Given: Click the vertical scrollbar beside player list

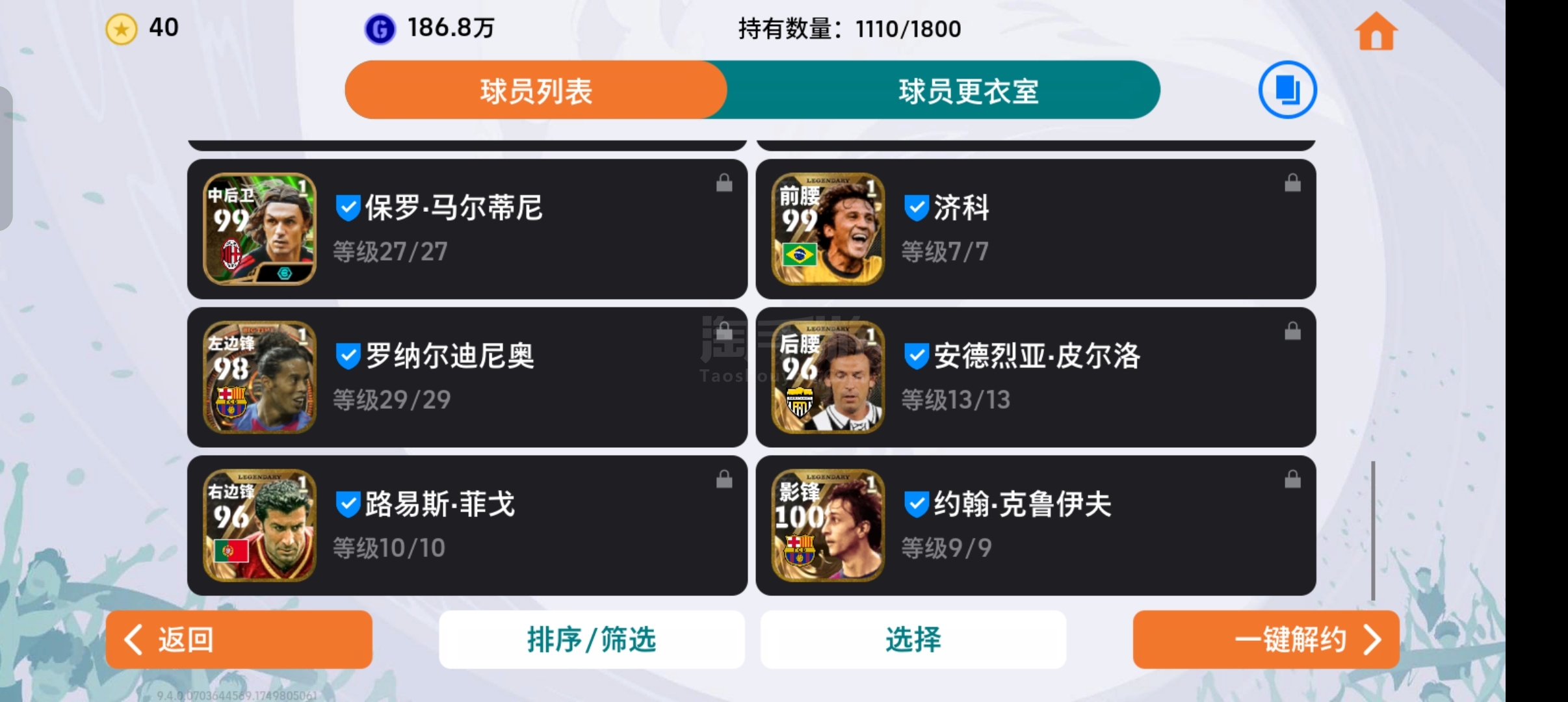Looking at the screenshot, I should (x=1372, y=530).
